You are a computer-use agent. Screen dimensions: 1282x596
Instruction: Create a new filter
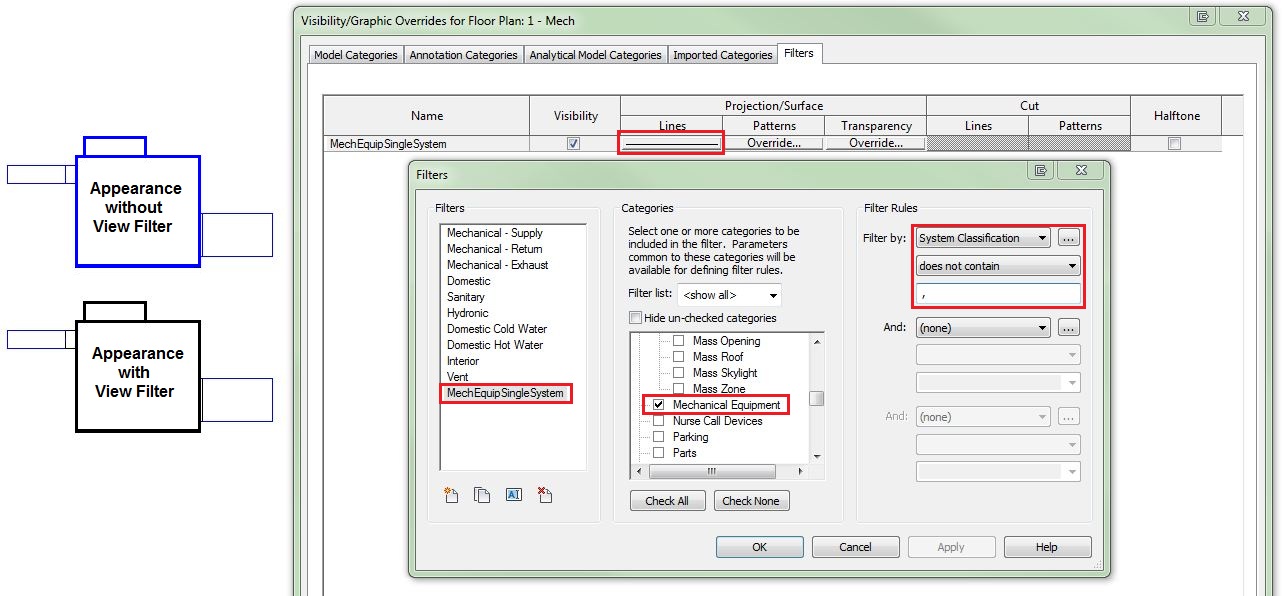451,494
